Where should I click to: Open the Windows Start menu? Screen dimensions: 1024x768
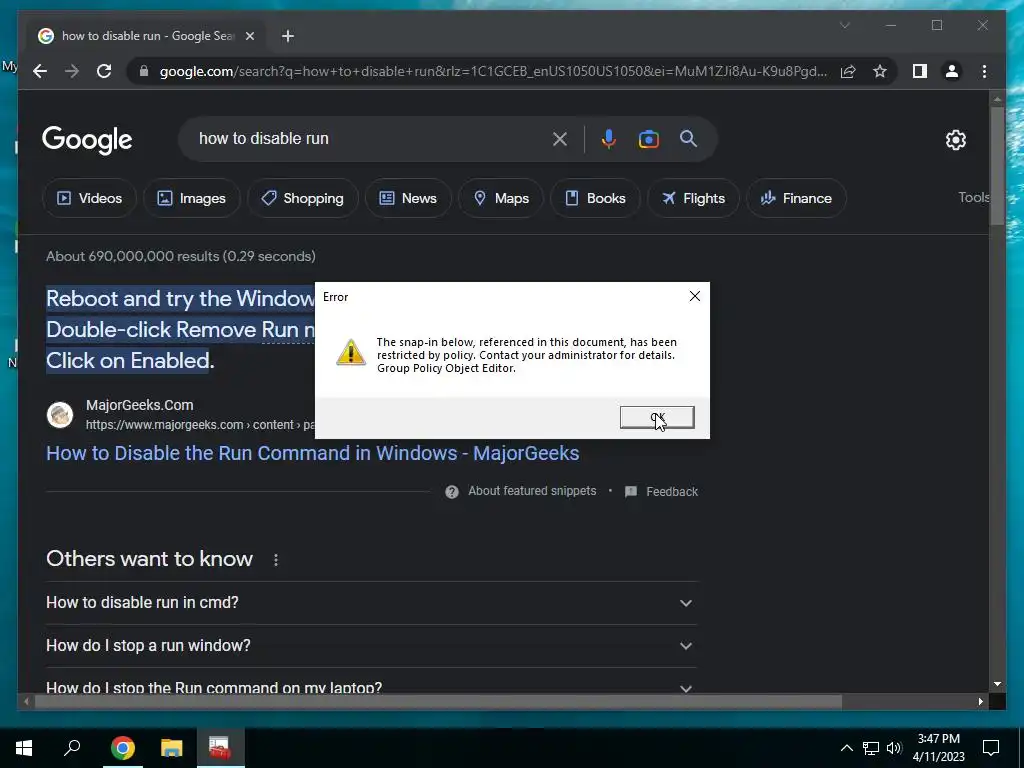(x=24, y=748)
